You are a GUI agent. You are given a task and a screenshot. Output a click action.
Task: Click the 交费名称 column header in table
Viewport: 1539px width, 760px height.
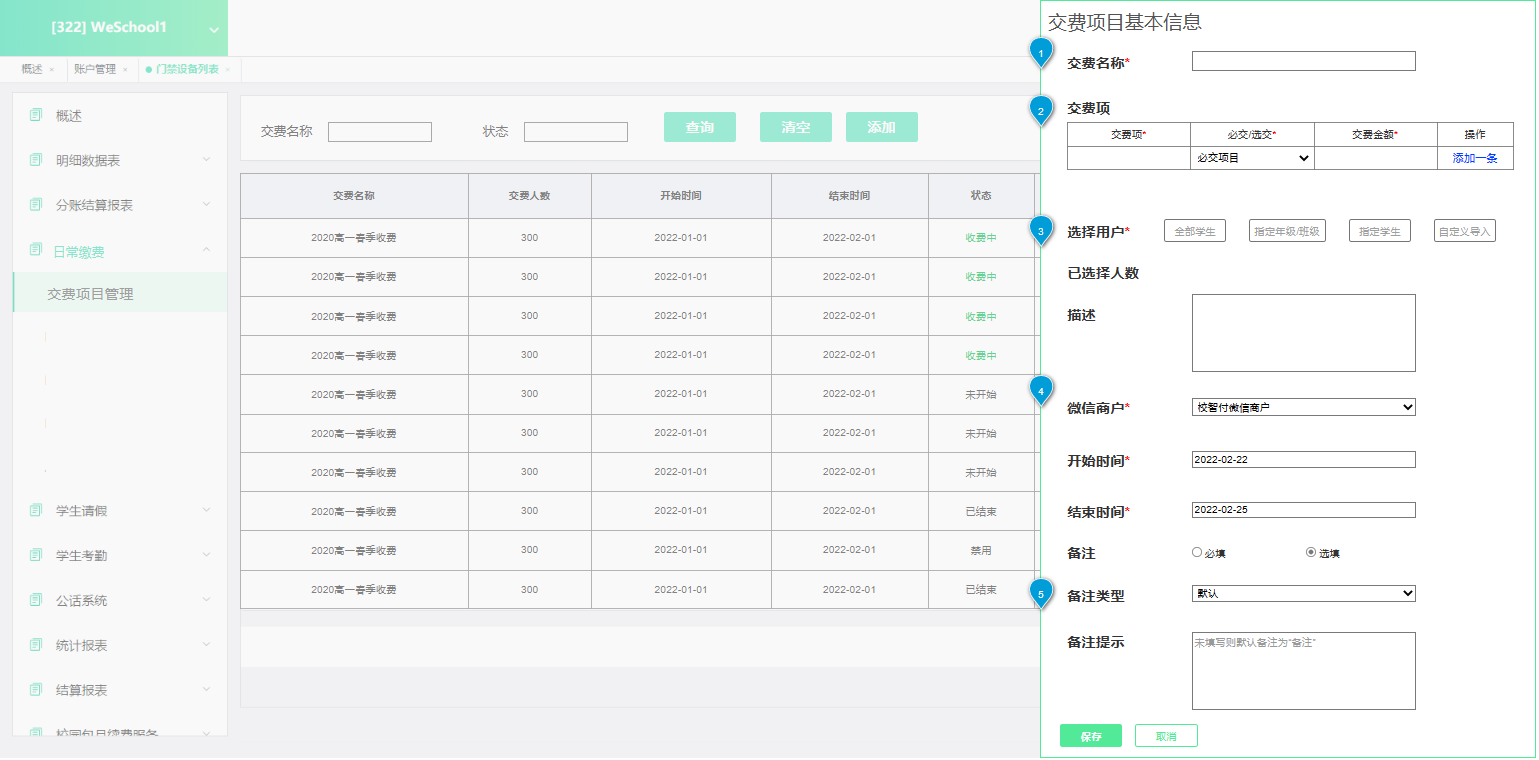tap(354, 196)
